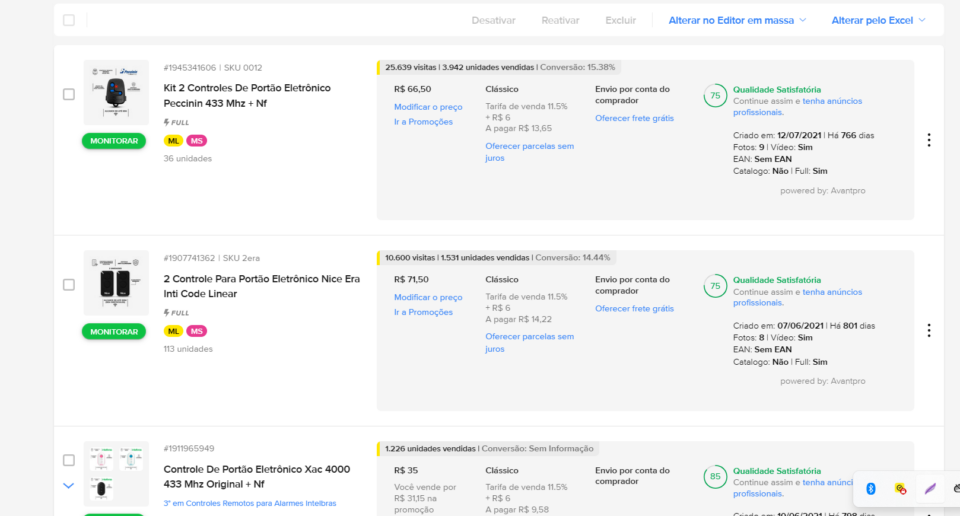Click FULL lightning label on Peccinin listing
The width and height of the screenshot is (960, 516).
pos(176,122)
